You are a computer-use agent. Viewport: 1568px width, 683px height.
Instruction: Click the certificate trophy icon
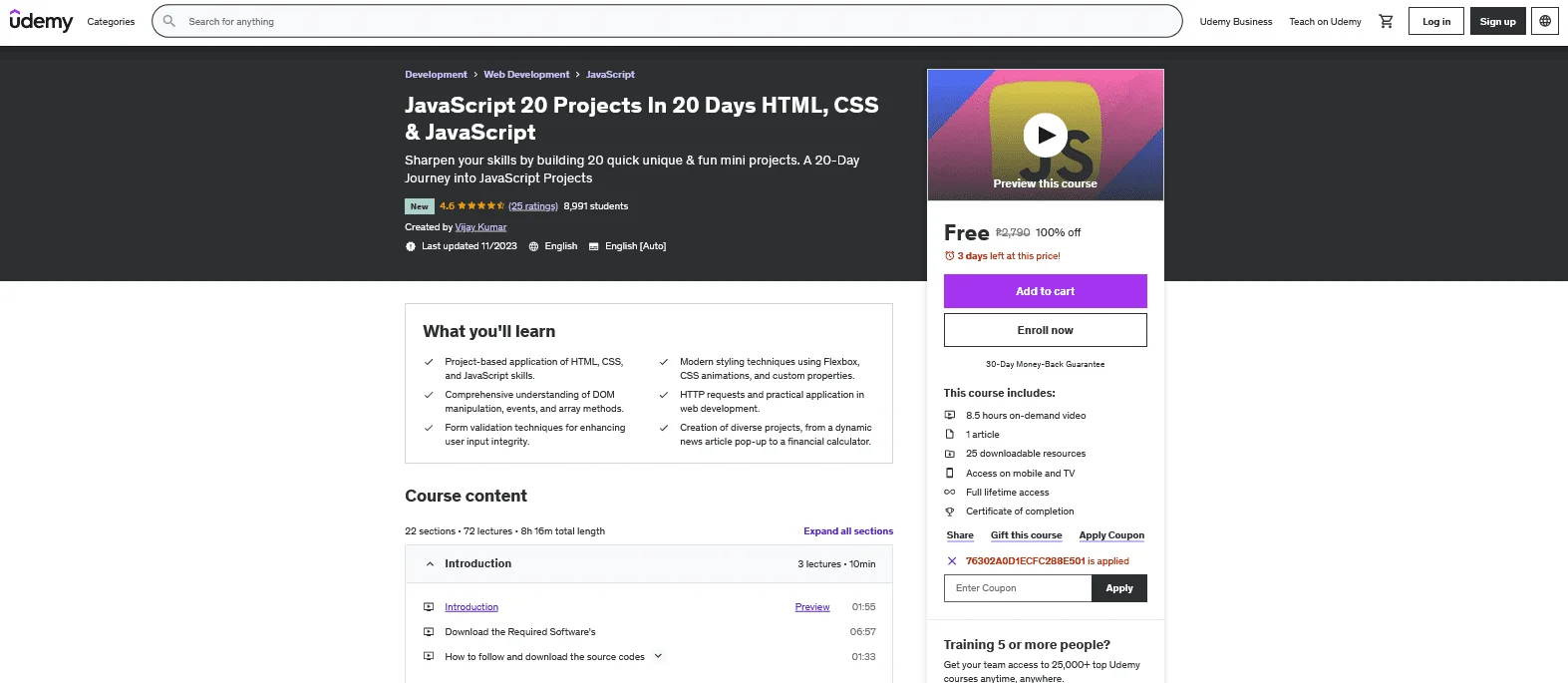[x=950, y=512]
